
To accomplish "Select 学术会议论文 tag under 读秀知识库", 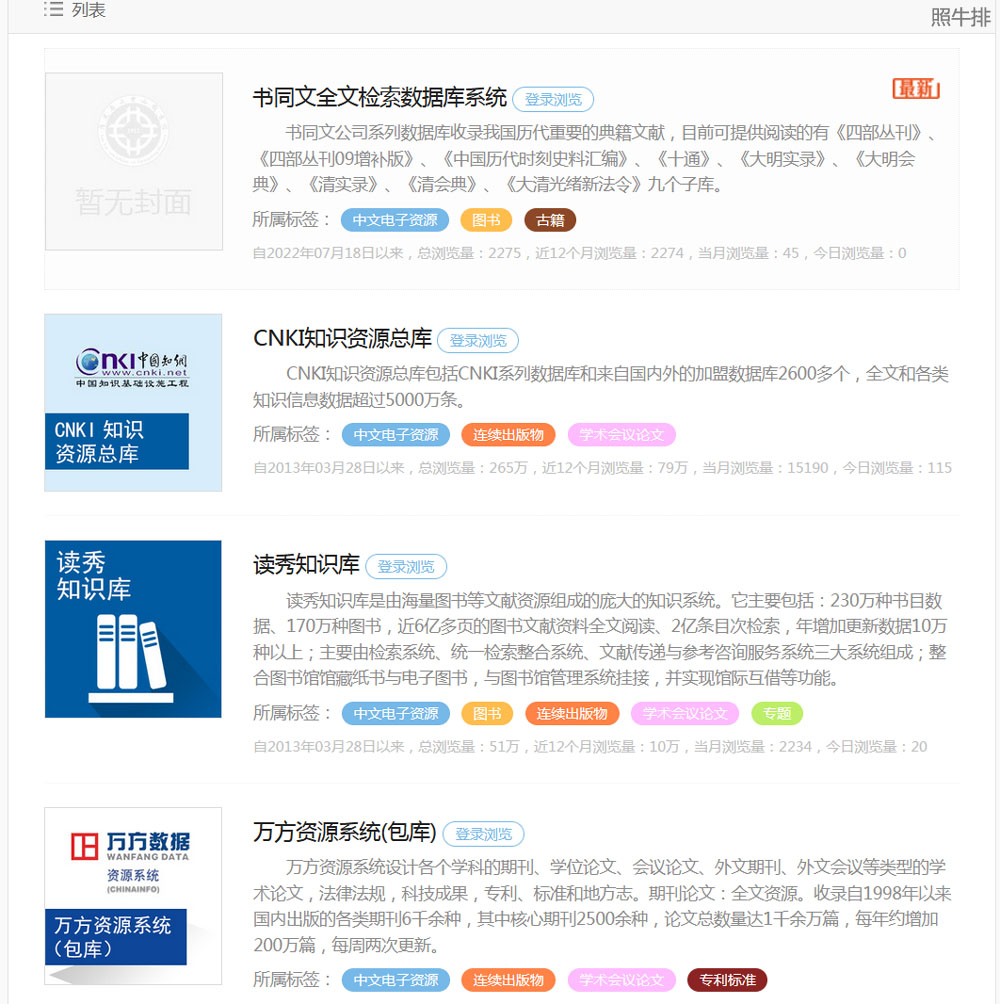I will tap(684, 713).
